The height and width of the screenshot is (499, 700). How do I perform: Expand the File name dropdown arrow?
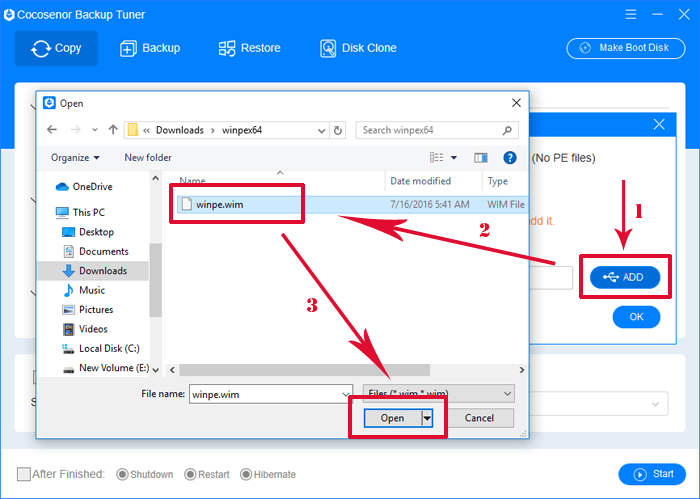pos(345,394)
